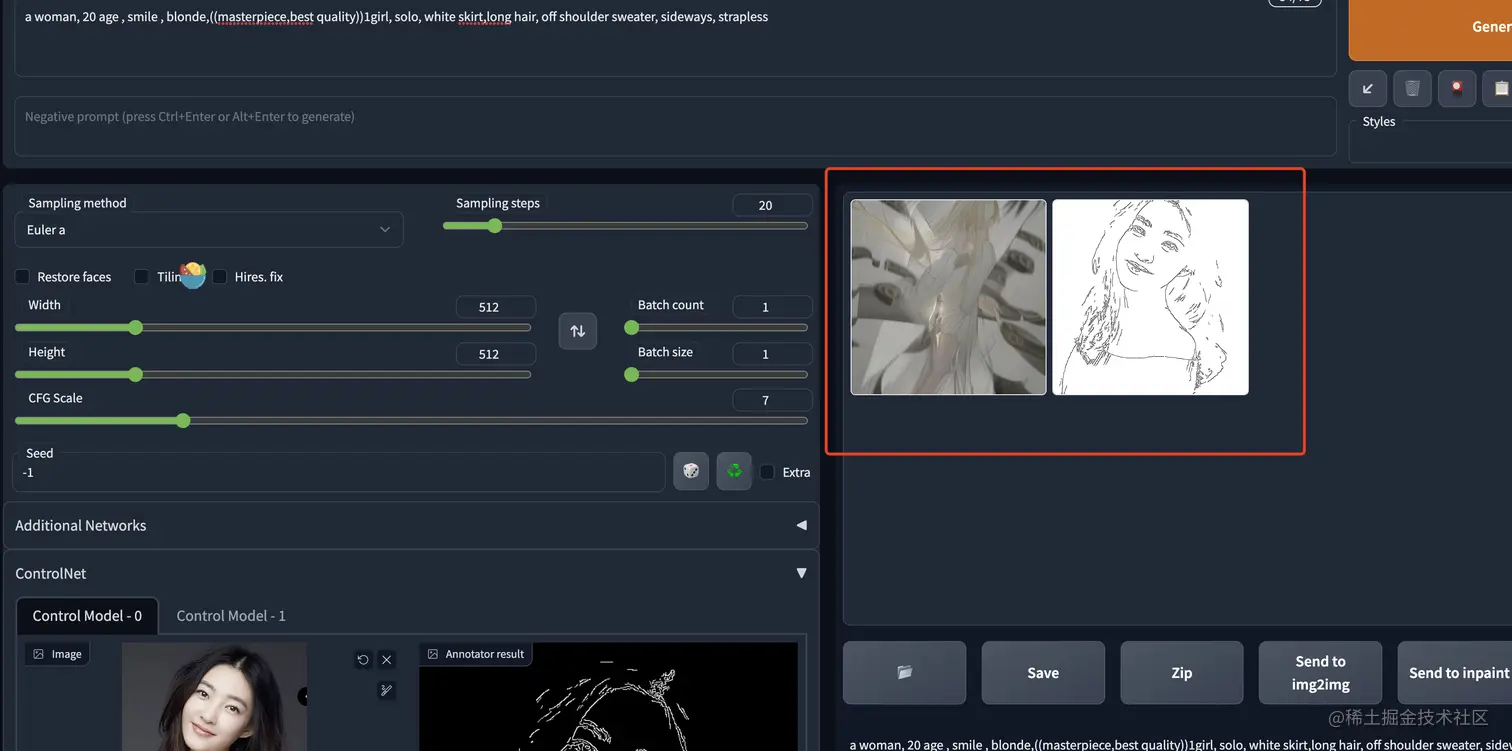Screen dimensions: 1512x751
Task: Click the Width slider handle
Action: 136,327
